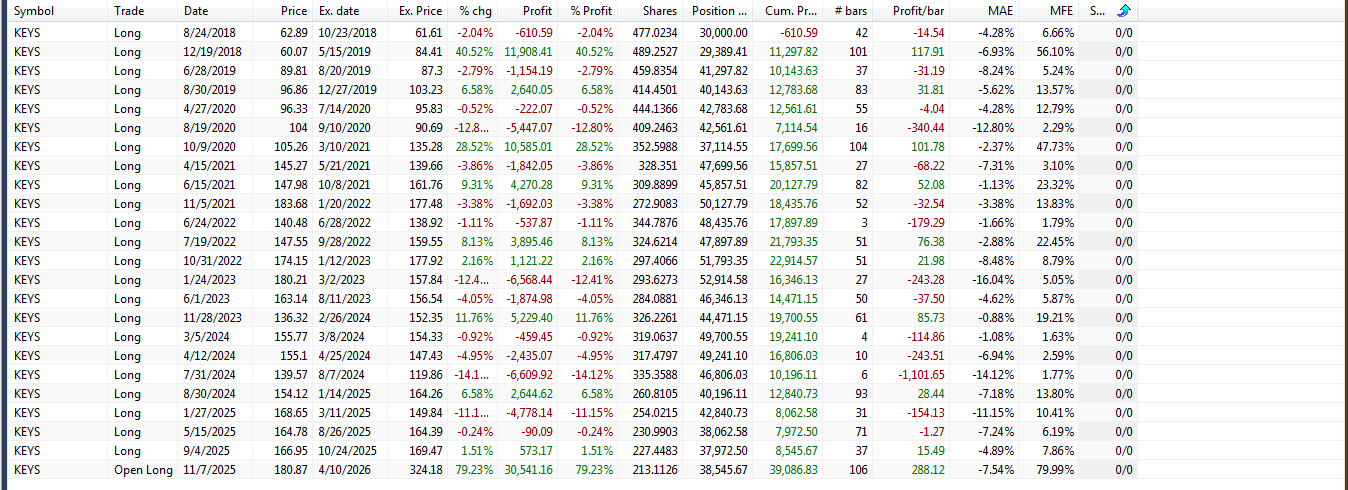
Task: Select the trade entered 8/24/2018
Action: [202, 33]
